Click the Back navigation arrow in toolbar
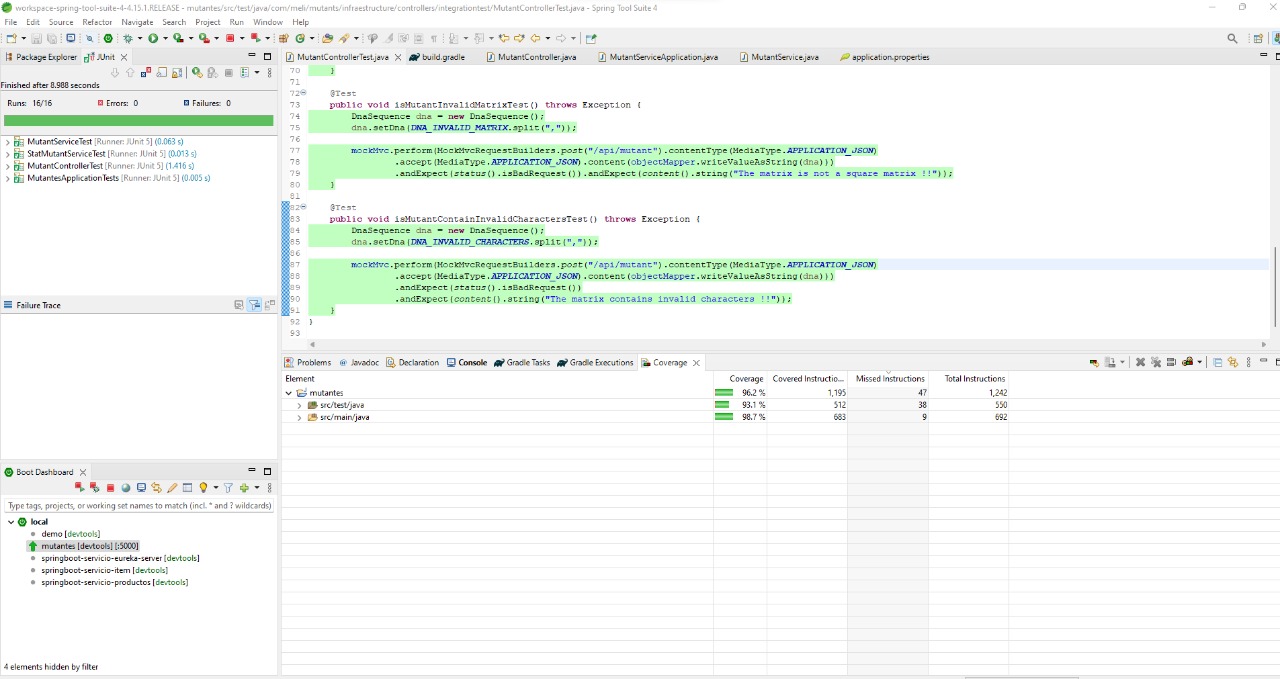Viewport: 1280px width, 679px height. pyautogui.click(x=536, y=38)
